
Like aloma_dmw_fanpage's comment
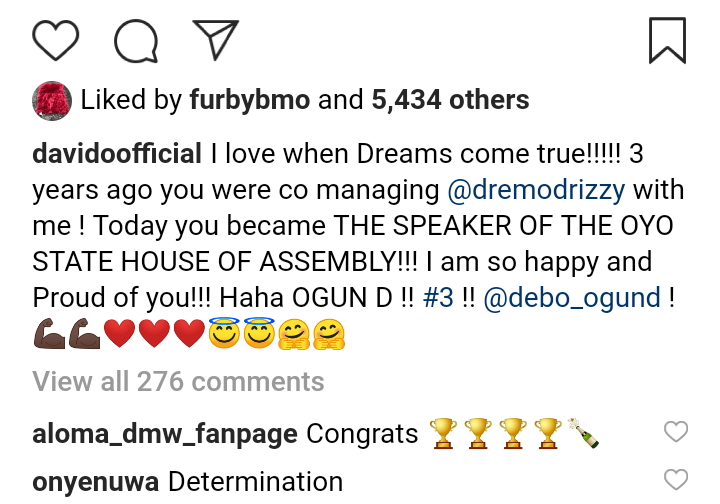point(677,432)
